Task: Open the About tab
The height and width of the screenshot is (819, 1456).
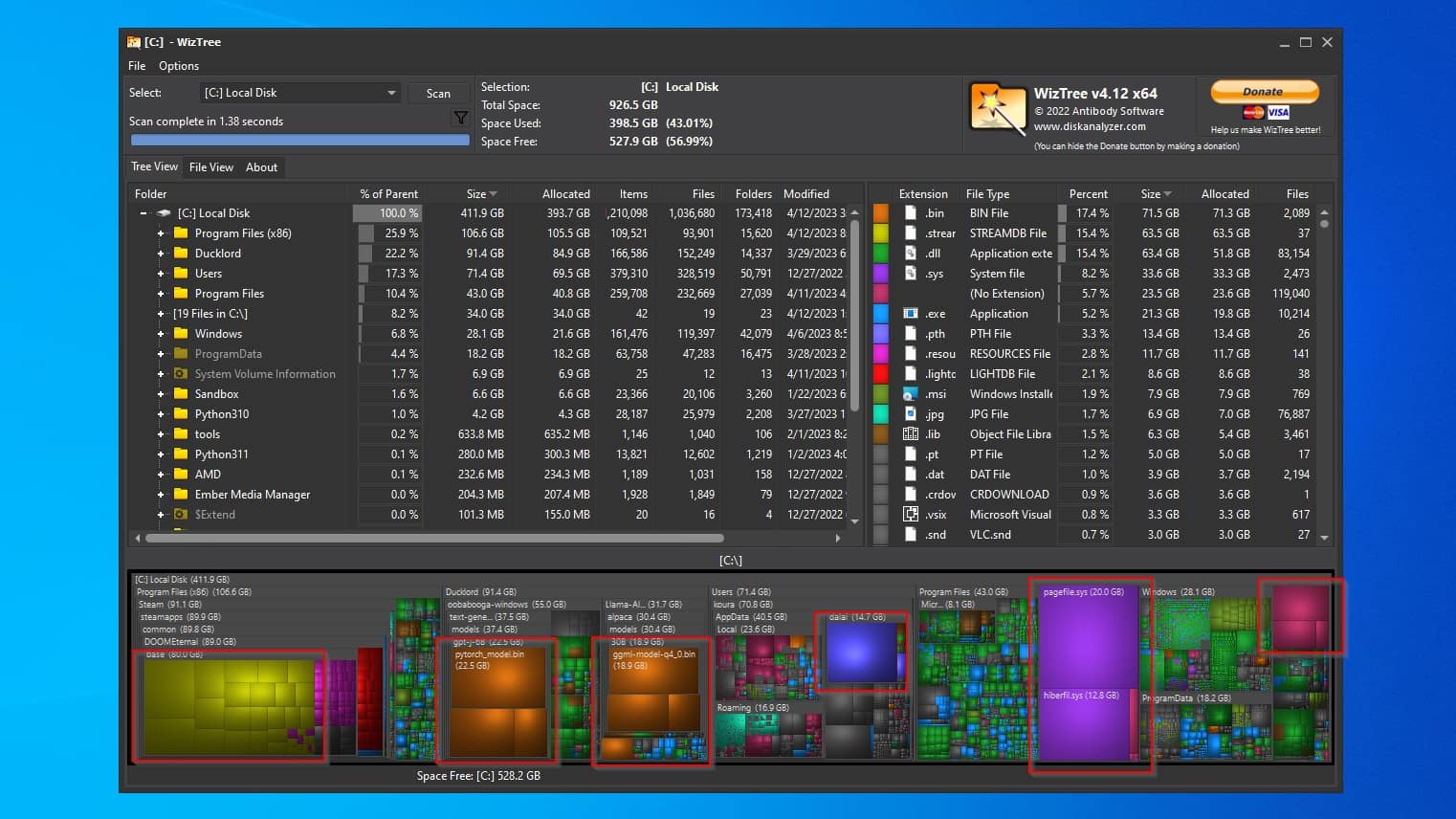Action: click(x=261, y=167)
